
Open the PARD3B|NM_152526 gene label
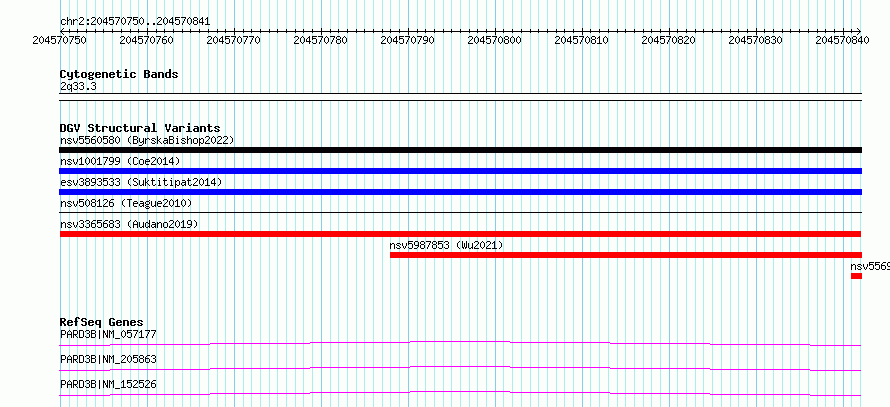pos(108,384)
